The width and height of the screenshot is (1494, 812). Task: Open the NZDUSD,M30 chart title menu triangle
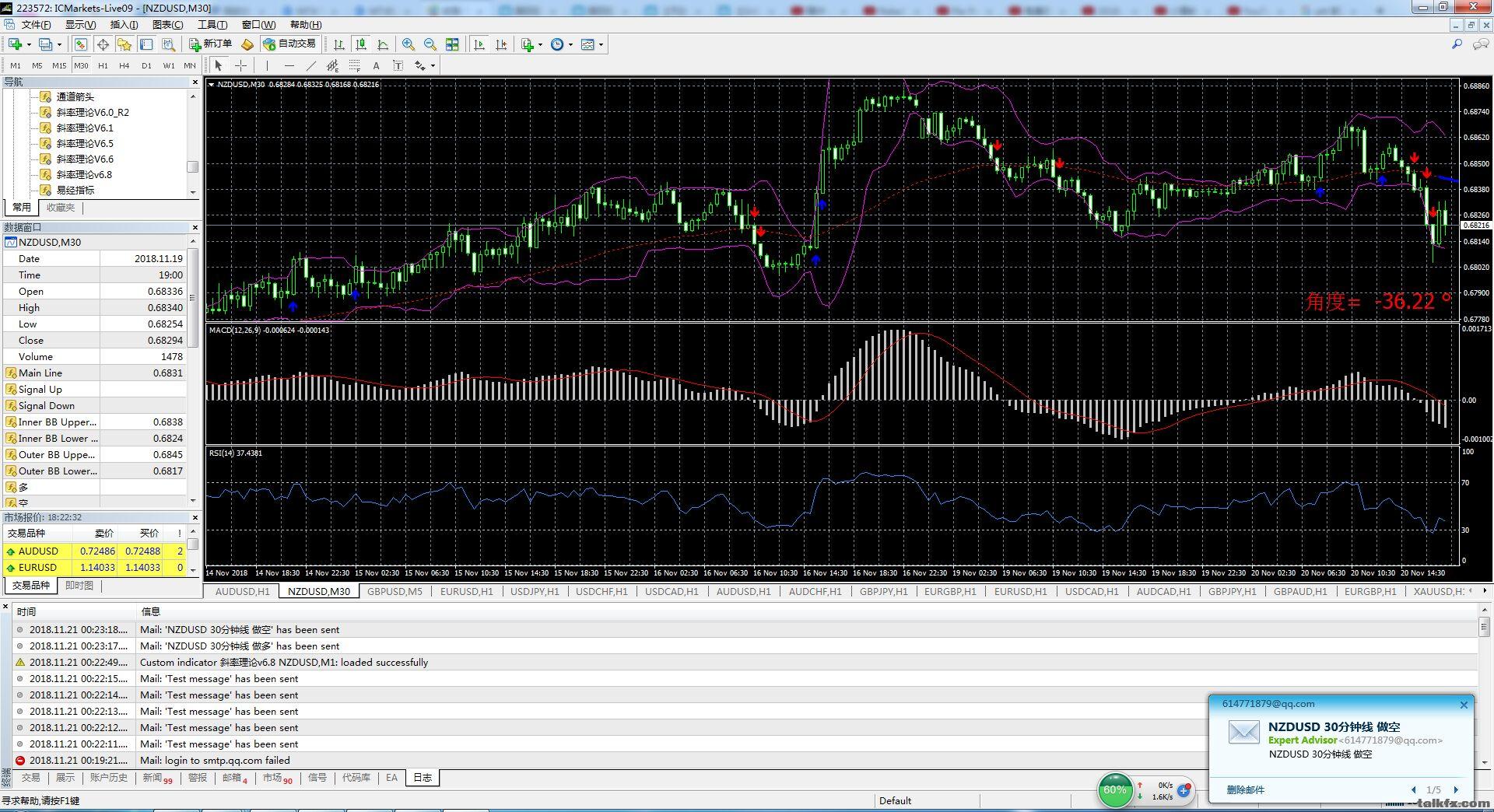coord(212,84)
